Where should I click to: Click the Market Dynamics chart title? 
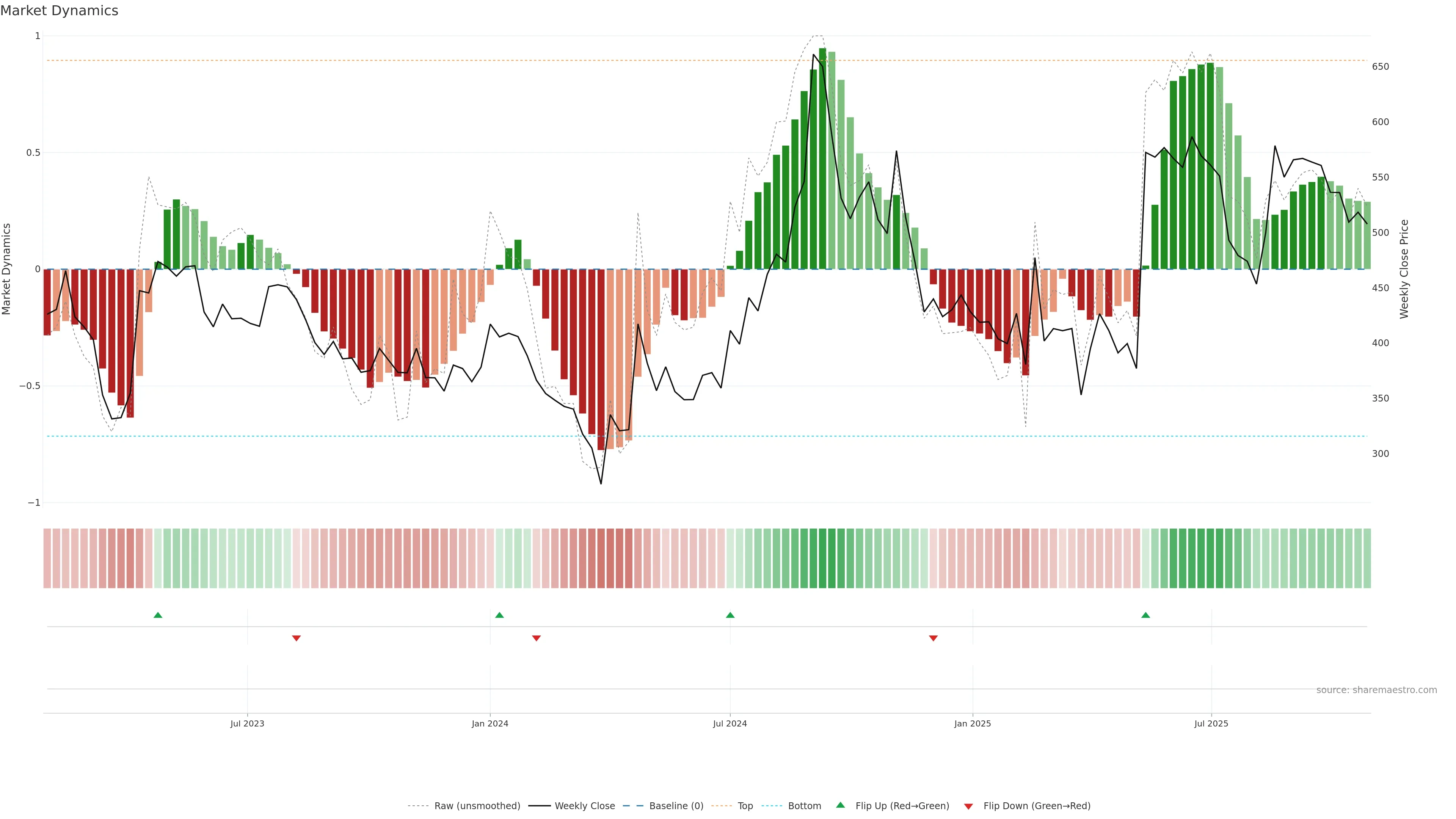[60, 11]
